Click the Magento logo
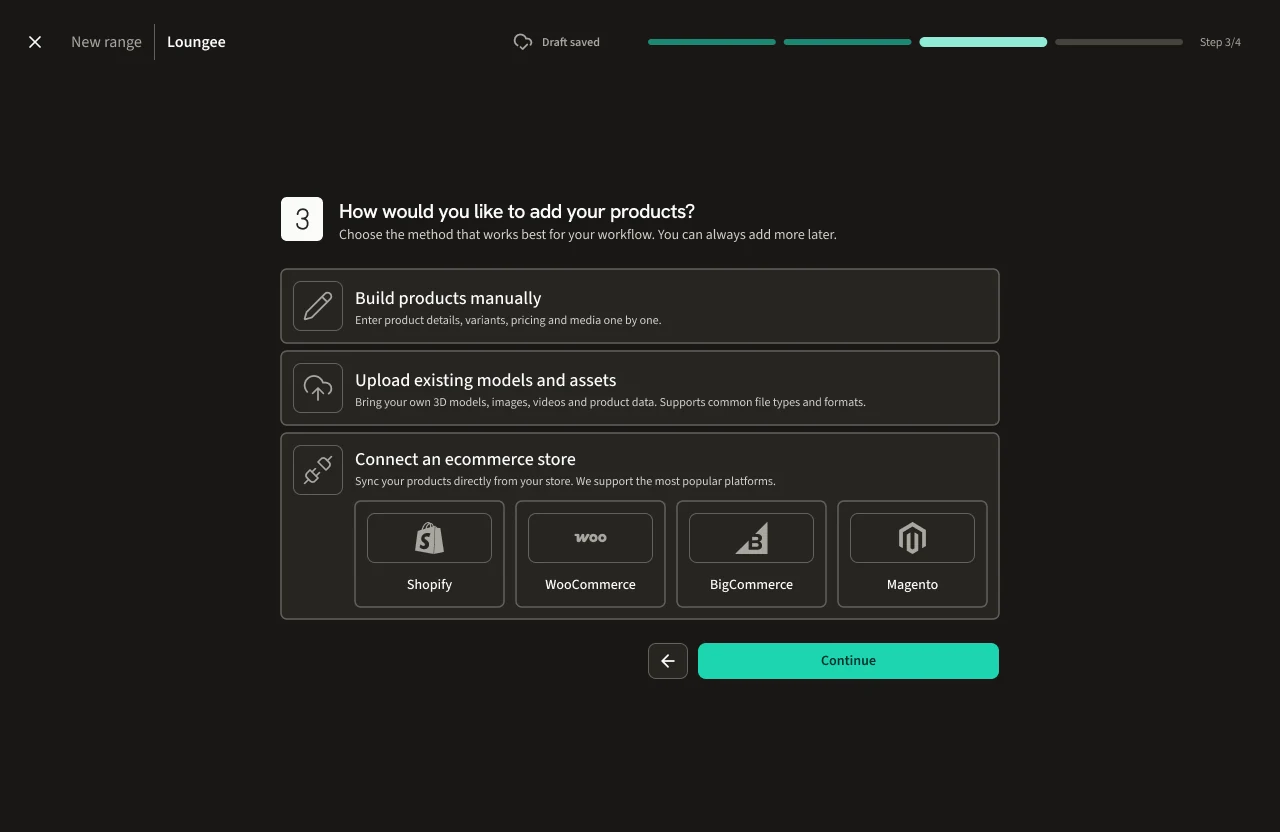 (x=912, y=538)
